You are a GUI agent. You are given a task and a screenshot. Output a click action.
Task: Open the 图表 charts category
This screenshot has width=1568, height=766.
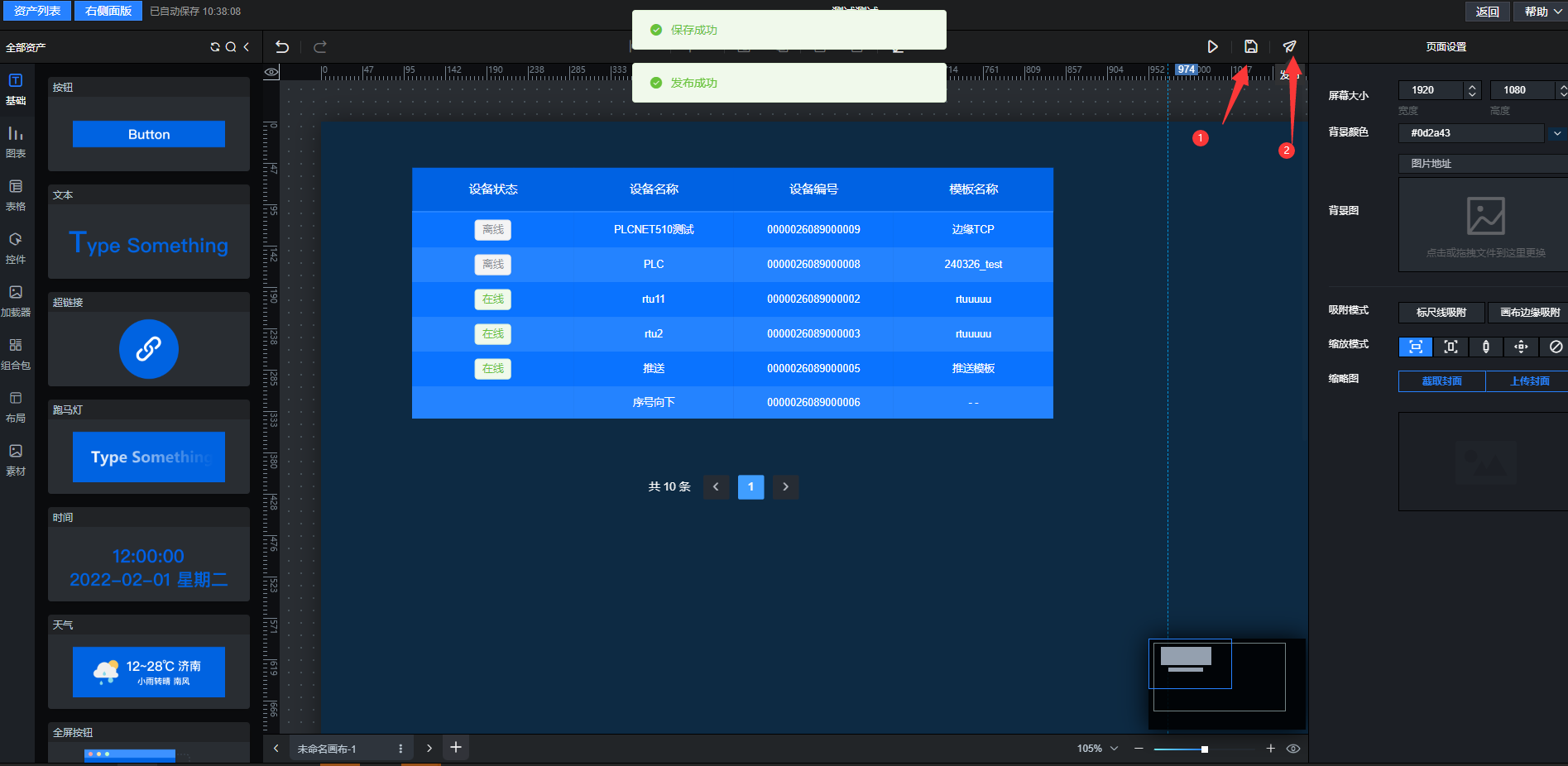[x=16, y=141]
